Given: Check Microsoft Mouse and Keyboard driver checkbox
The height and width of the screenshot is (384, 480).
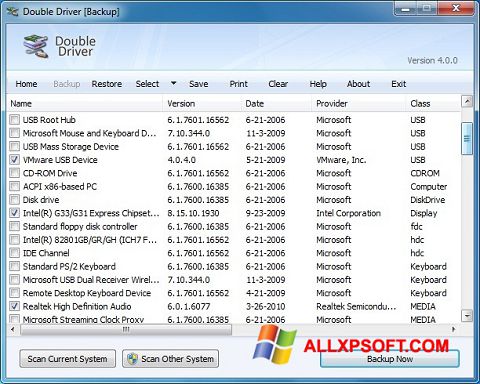Looking at the screenshot, I should pos(14,133).
